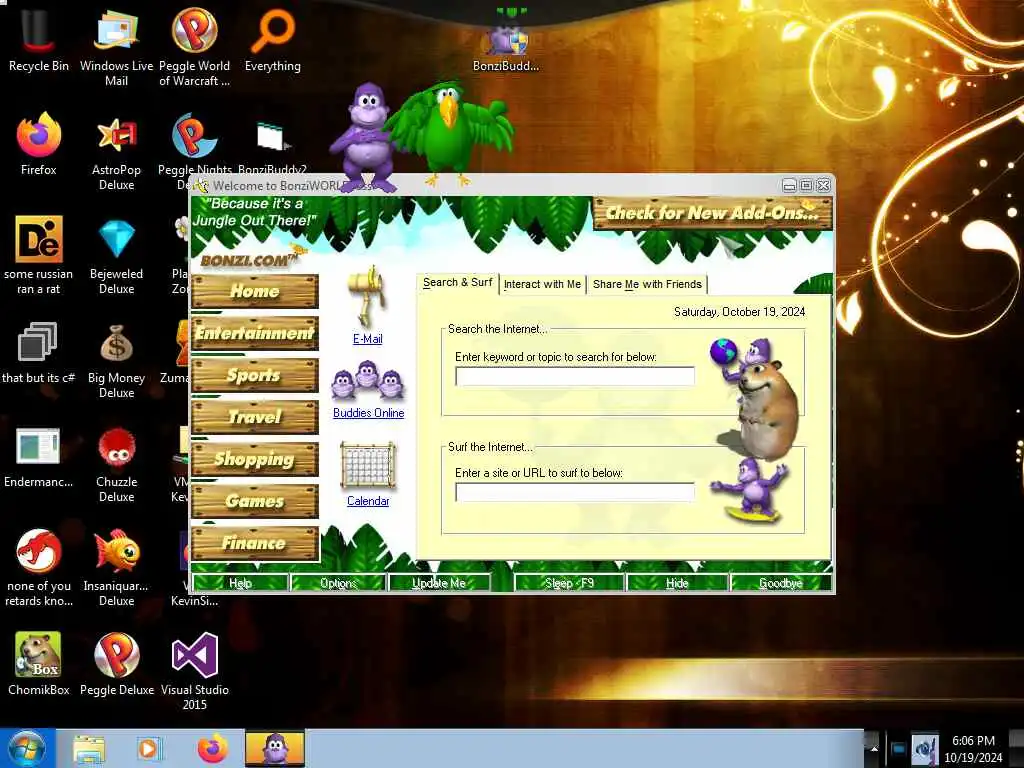The image size is (1024, 768).
Task: Select the Firefox desktop icon
Action: (x=39, y=144)
